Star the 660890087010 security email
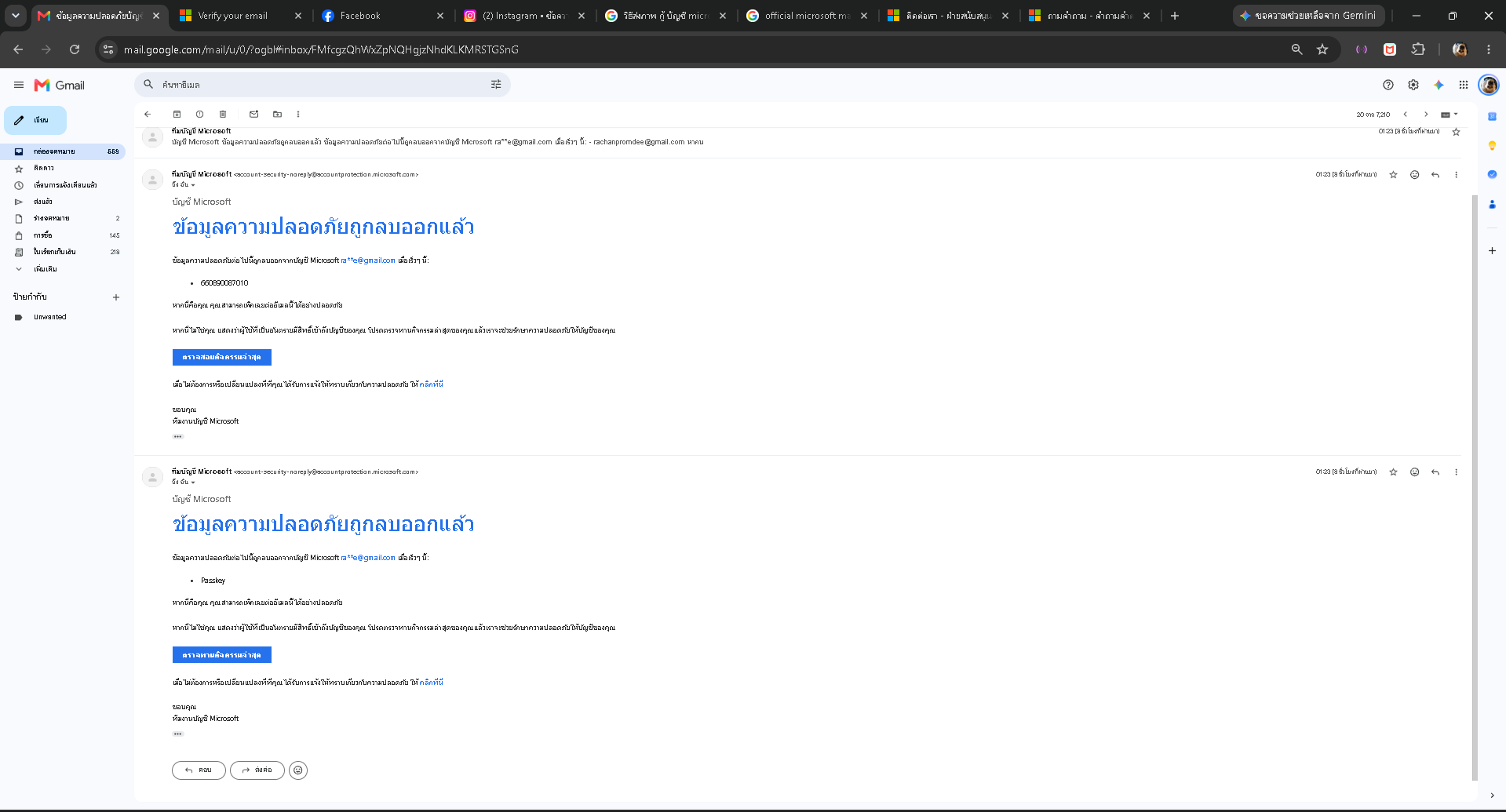The height and width of the screenshot is (812, 1506). click(1394, 175)
